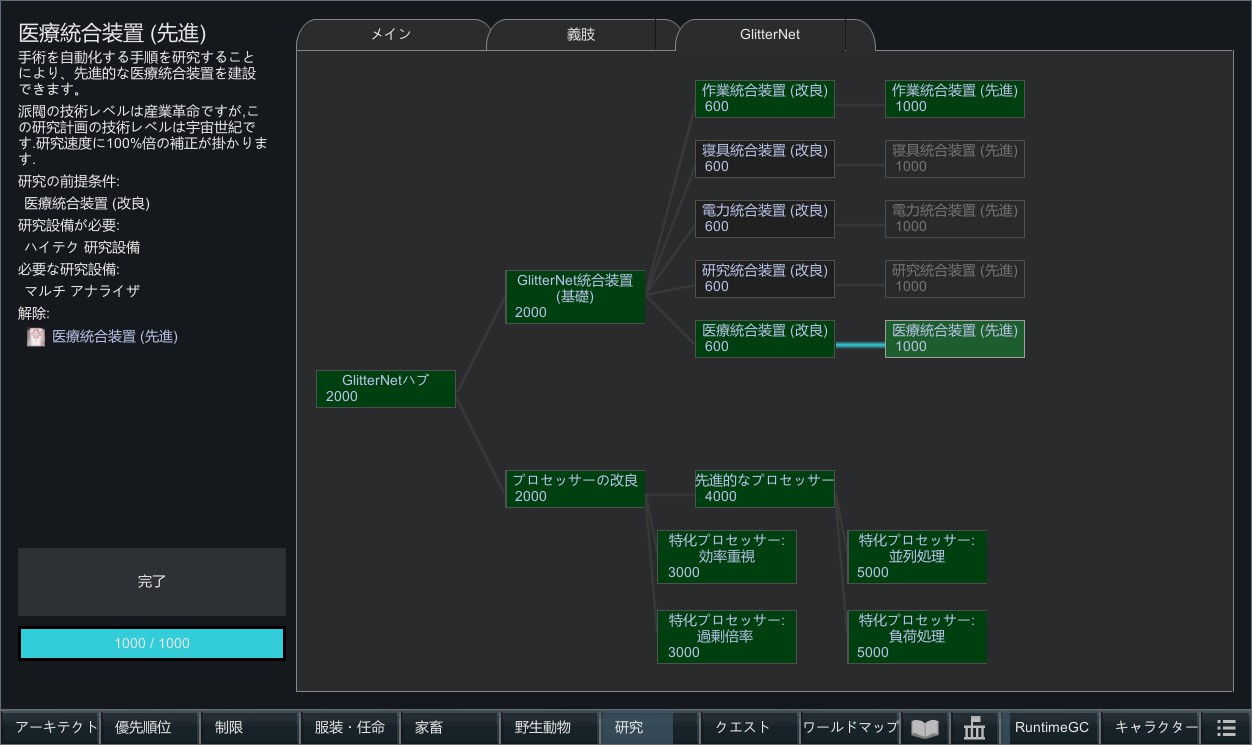Image resolution: width=1252 pixels, height=745 pixels.
Task: Open the キャラクター tab
Action: point(1151,728)
